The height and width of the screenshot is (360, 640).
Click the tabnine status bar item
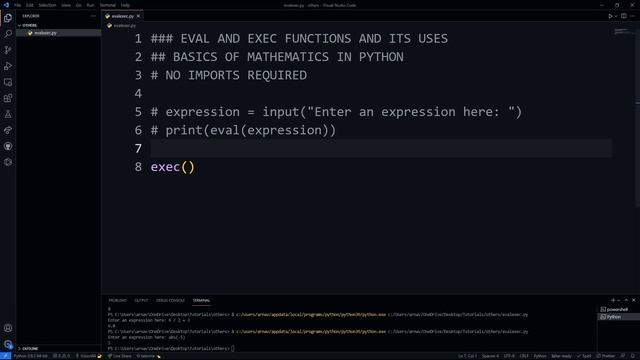point(149,356)
